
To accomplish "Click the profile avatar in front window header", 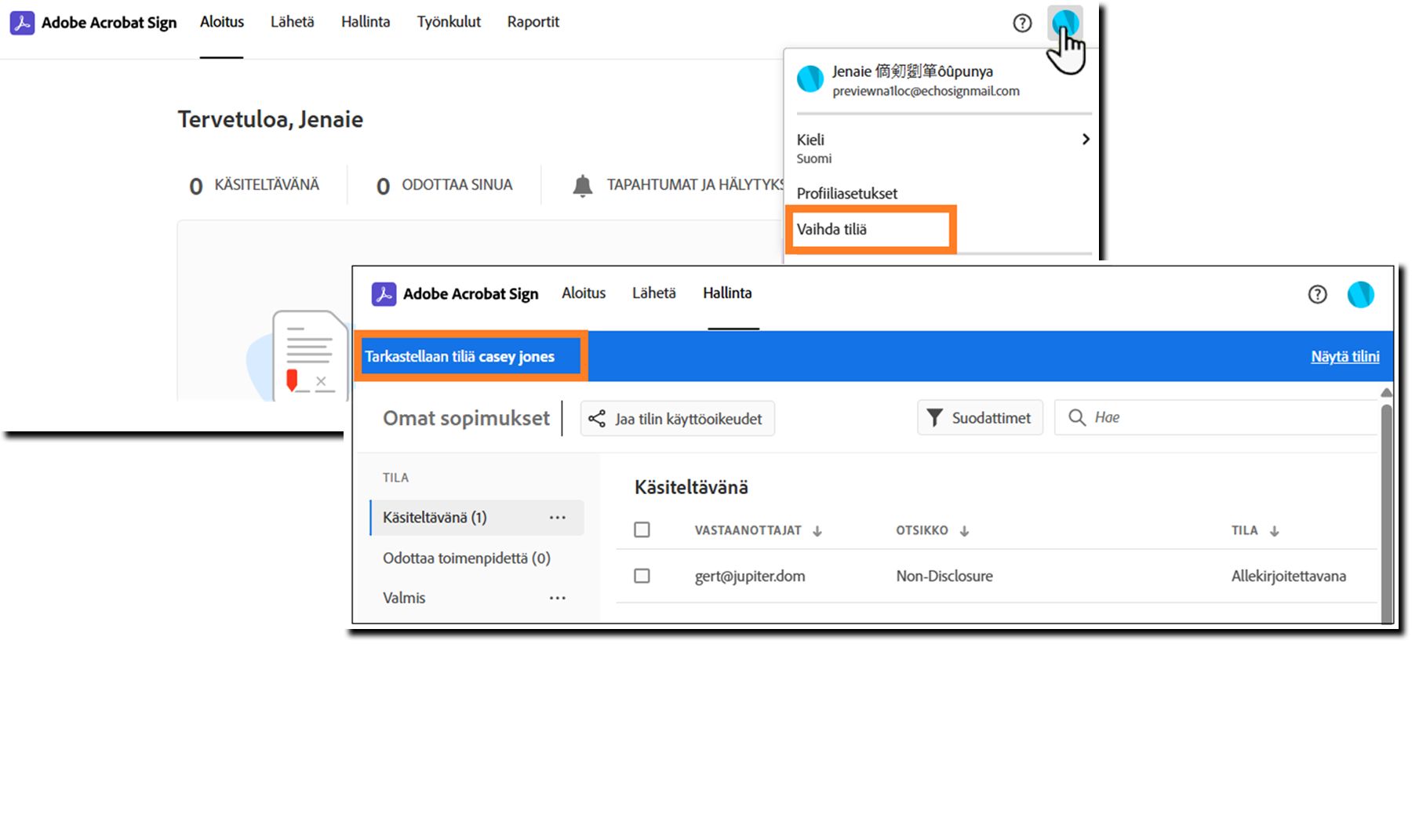I will point(1361,294).
